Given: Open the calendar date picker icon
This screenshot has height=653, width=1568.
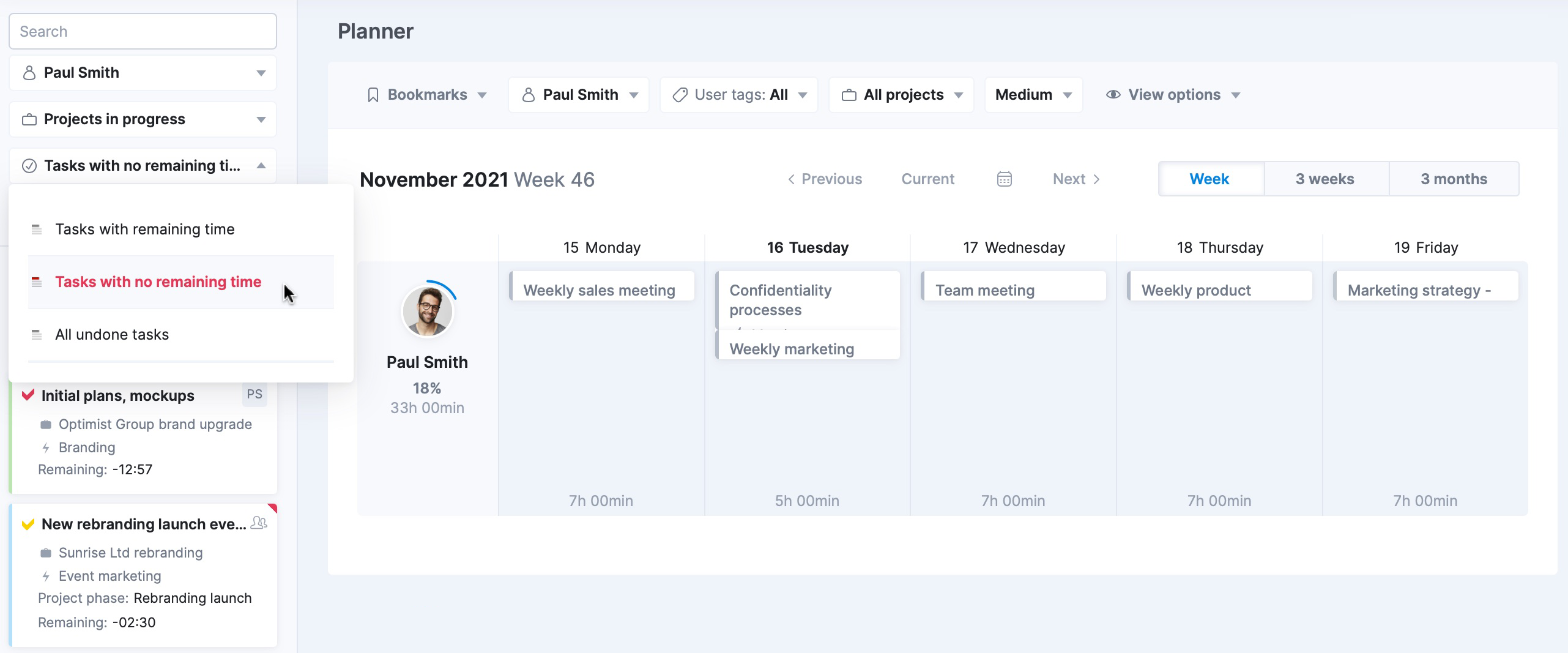Looking at the screenshot, I should pyautogui.click(x=1004, y=179).
